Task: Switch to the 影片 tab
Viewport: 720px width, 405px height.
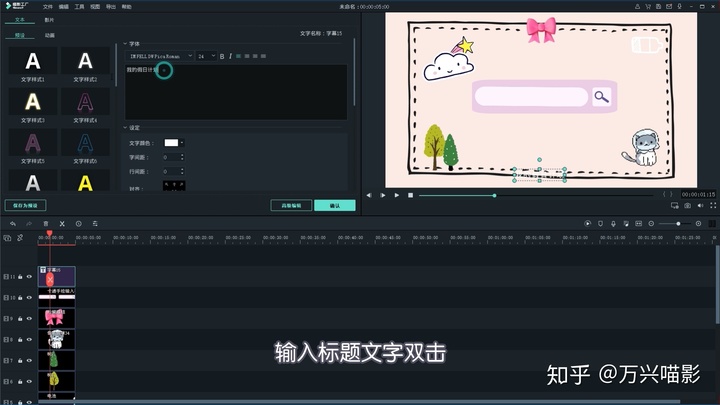Action: [x=49, y=20]
